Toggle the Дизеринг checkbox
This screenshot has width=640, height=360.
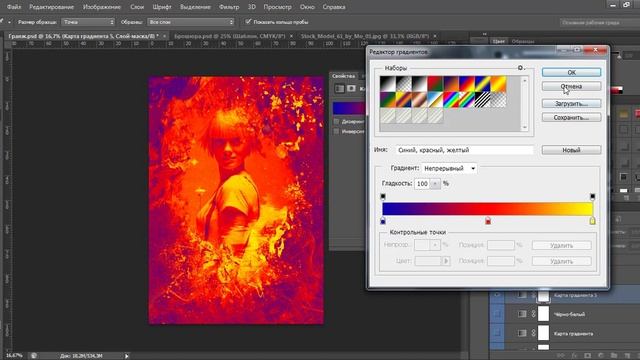pos(336,122)
